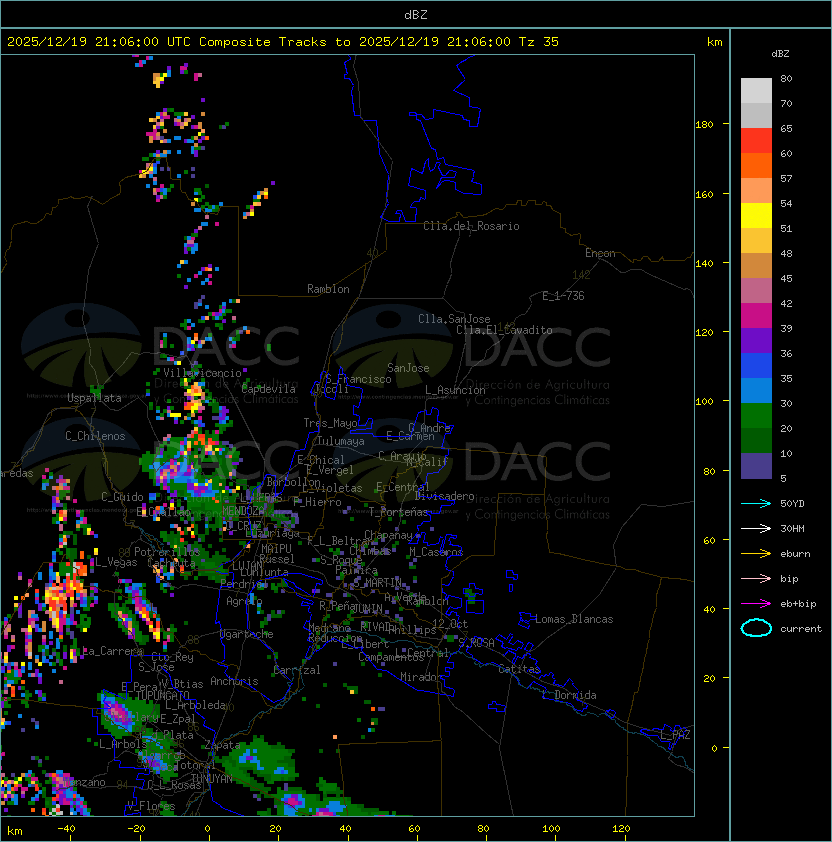Image resolution: width=832 pixels, height=842 pixels.
Task: Click the 'E_1-736' map label
Action: tap(563, 296)
